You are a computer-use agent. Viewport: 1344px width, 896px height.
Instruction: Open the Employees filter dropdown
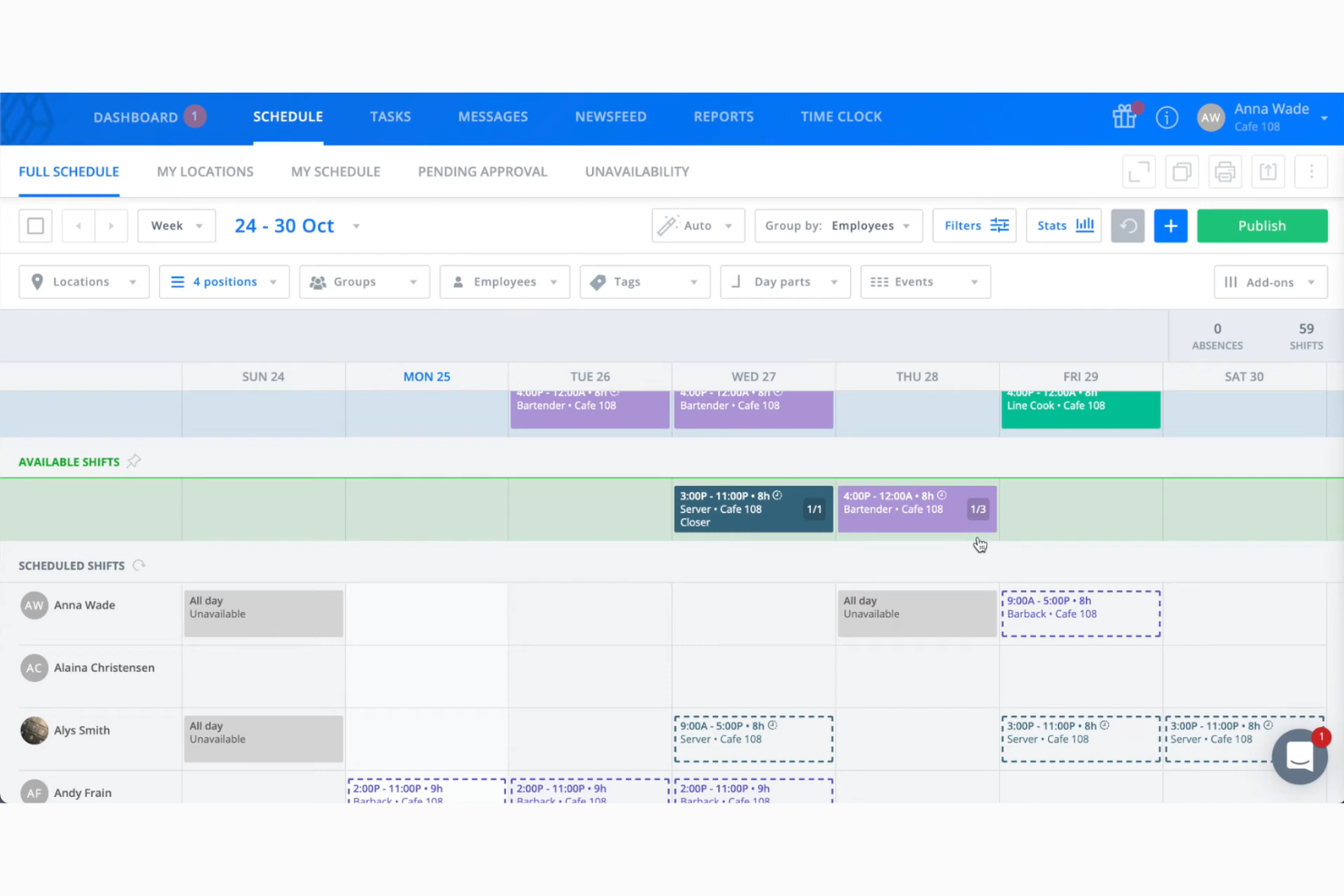click(504, 282)
